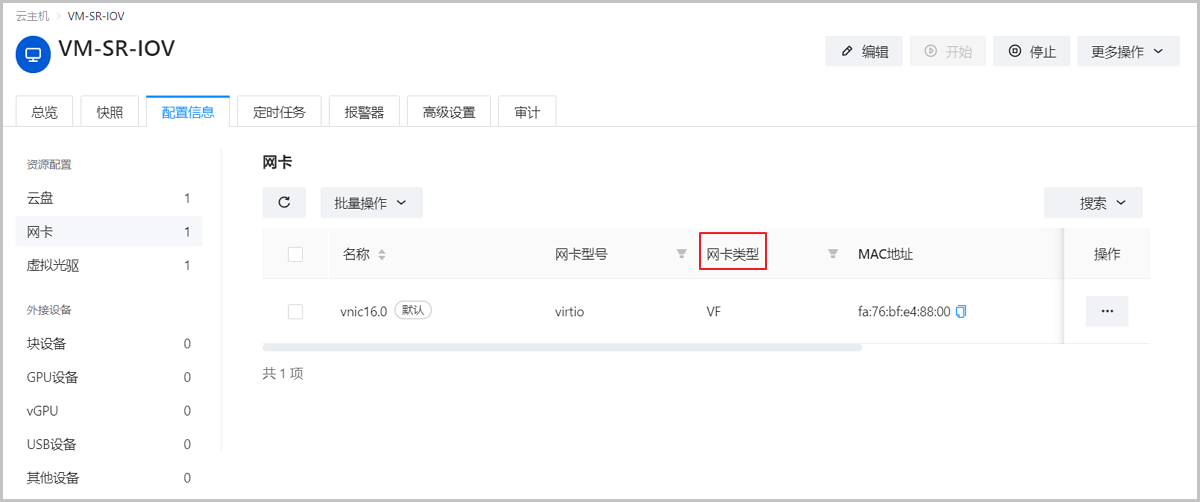The width and height of the screenshot is (1200, 502).
Task: Click the filter icon for 网卡类型 column
Action: (x=832, y=254)
